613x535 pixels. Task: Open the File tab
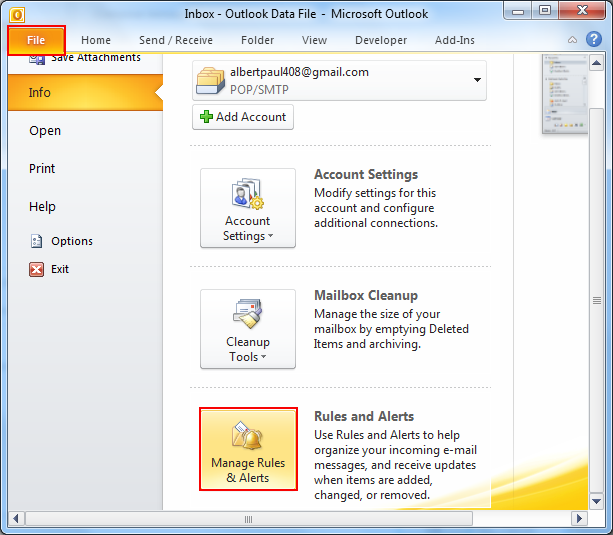tap(36, 40)
